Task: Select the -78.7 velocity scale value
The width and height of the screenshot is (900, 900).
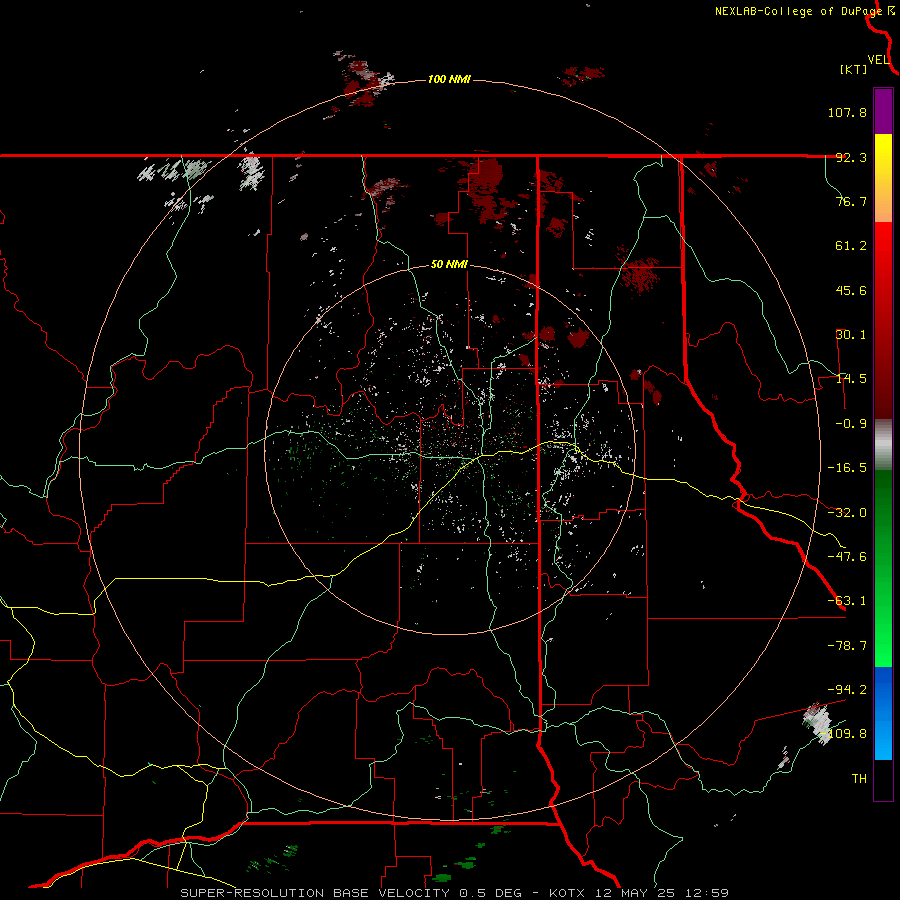Action: (847, 646)
